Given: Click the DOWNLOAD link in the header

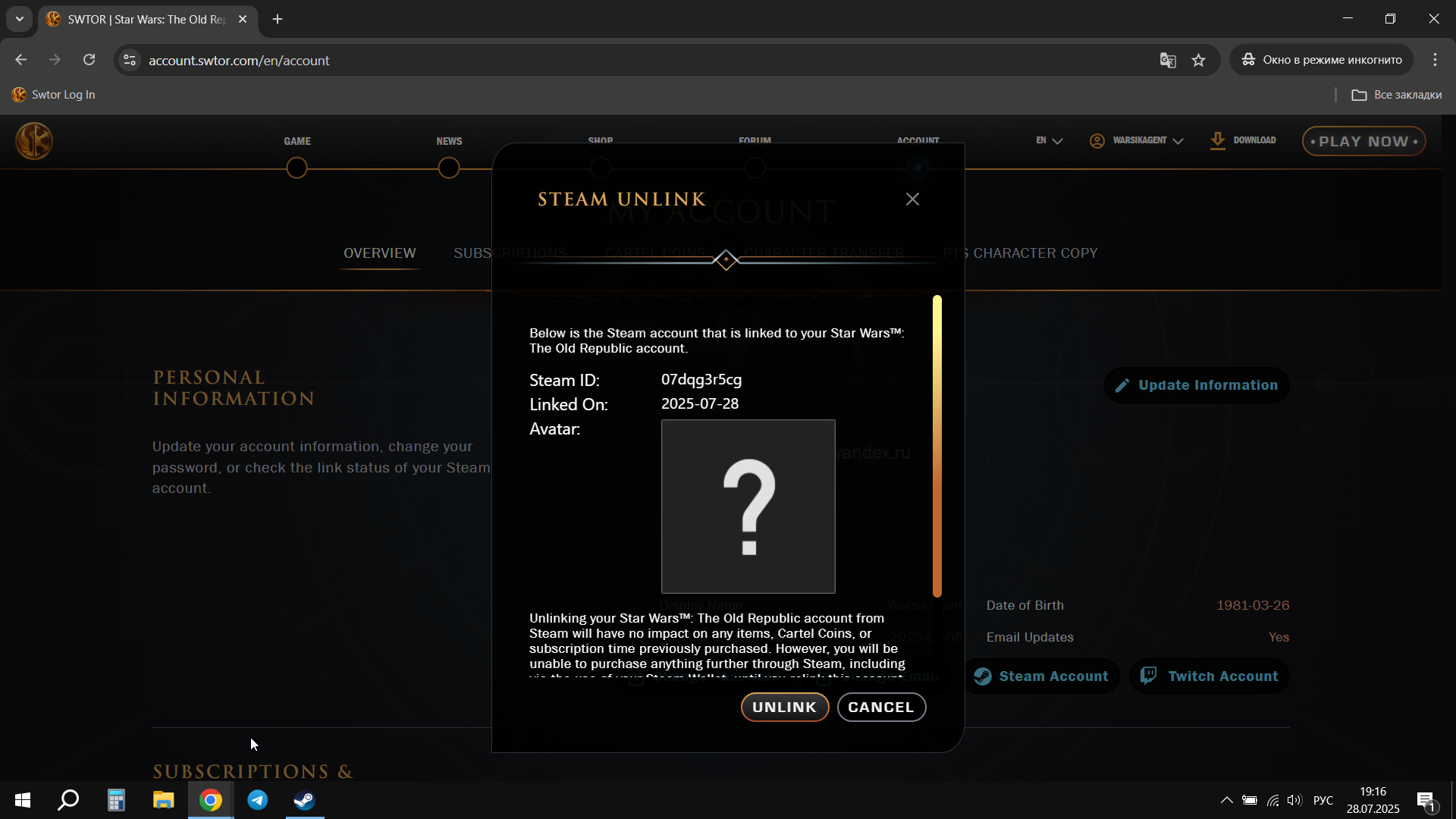Looking at the screenshot, I should click(1254, 140).
